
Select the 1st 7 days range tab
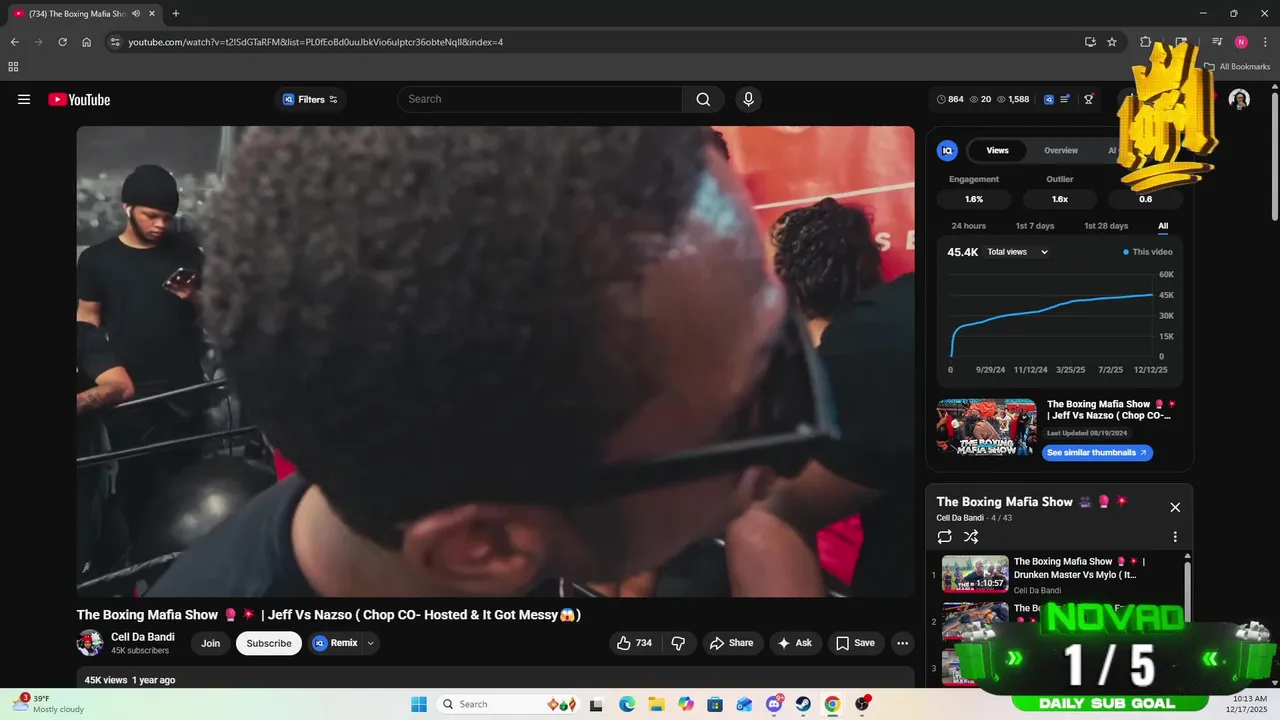tap(1035, 226)
